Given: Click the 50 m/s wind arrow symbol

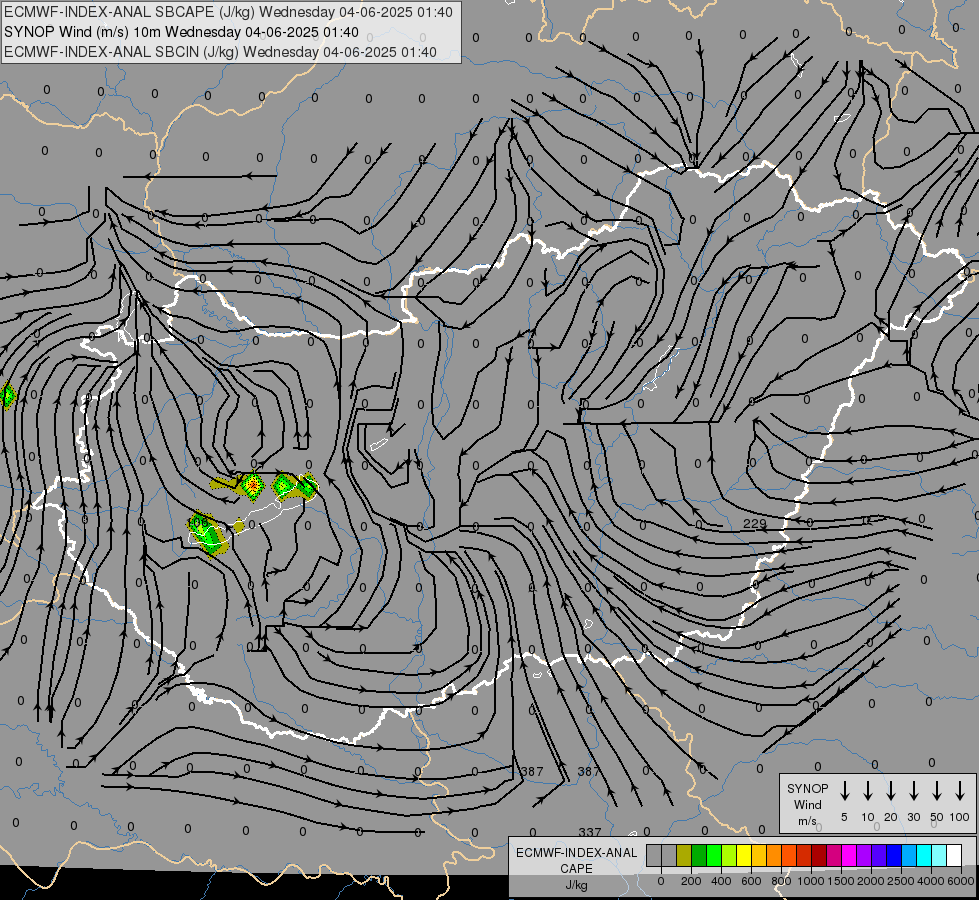Looking at the screenshot, I should (x=937, y=791).
